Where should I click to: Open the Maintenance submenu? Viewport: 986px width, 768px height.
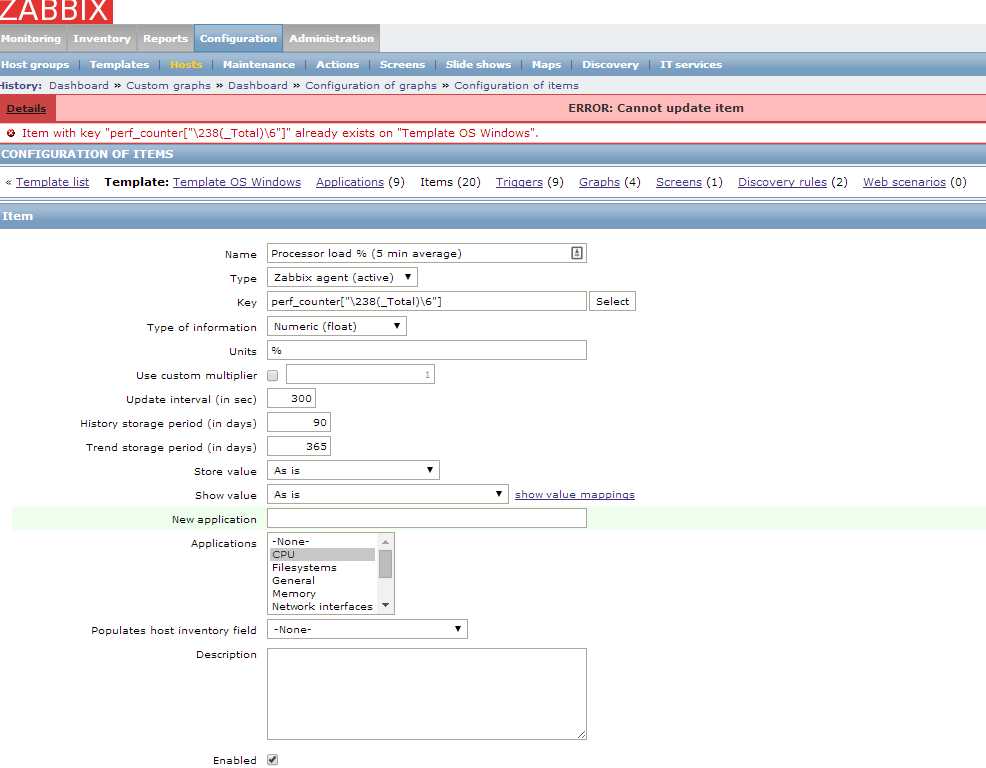258,65
